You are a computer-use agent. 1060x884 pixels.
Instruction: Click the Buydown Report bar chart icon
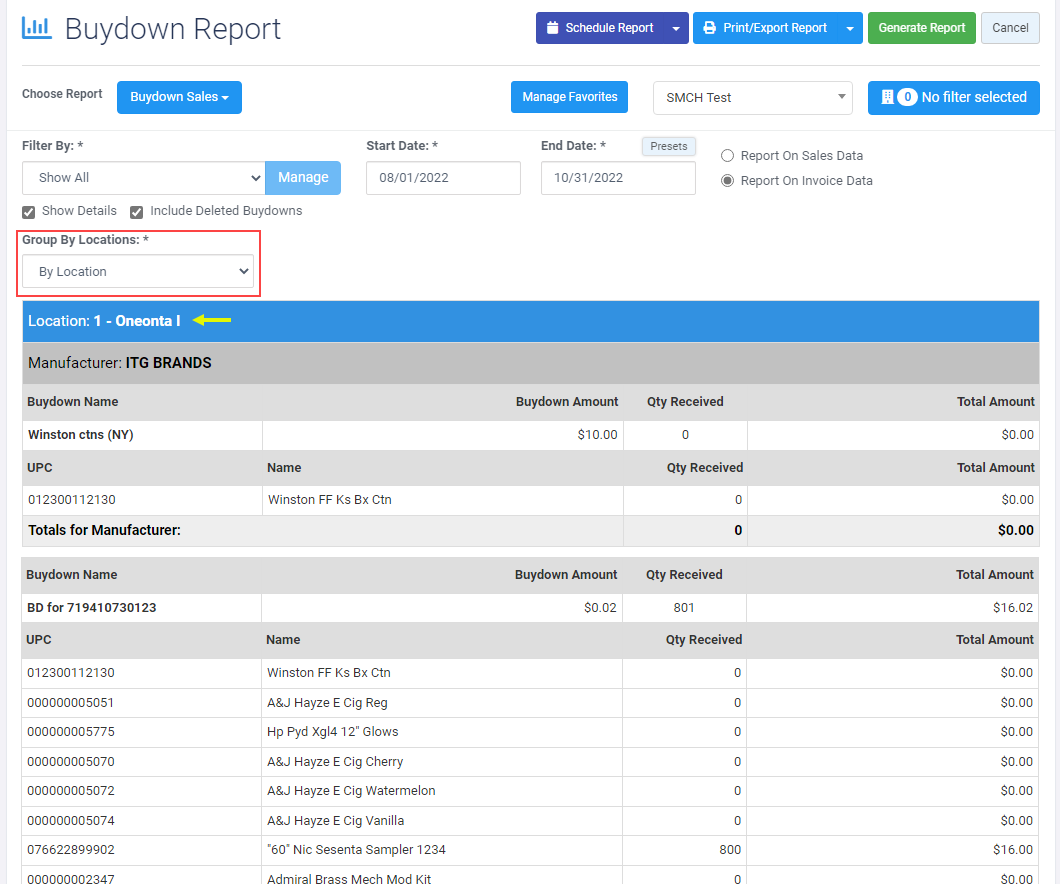pos(37,28)
